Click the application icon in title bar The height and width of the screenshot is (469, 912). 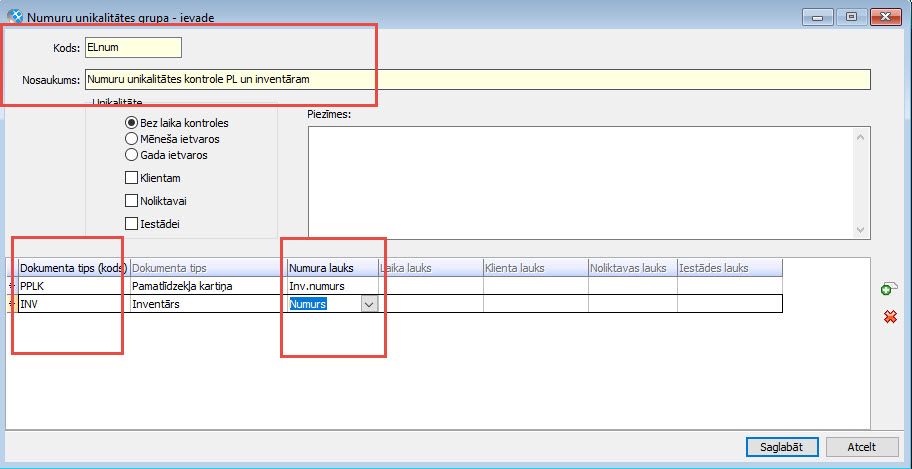click(15, 16)
